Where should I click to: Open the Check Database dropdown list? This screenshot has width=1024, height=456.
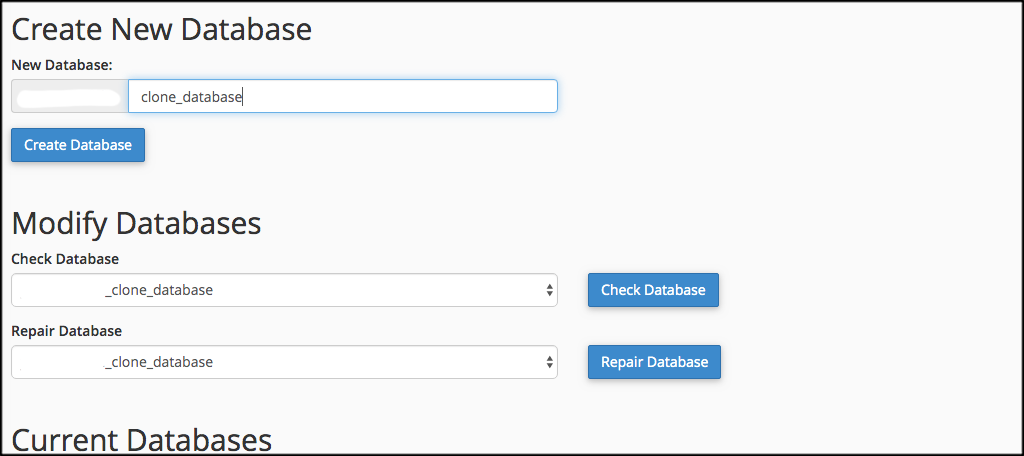(x=284, y=290)
